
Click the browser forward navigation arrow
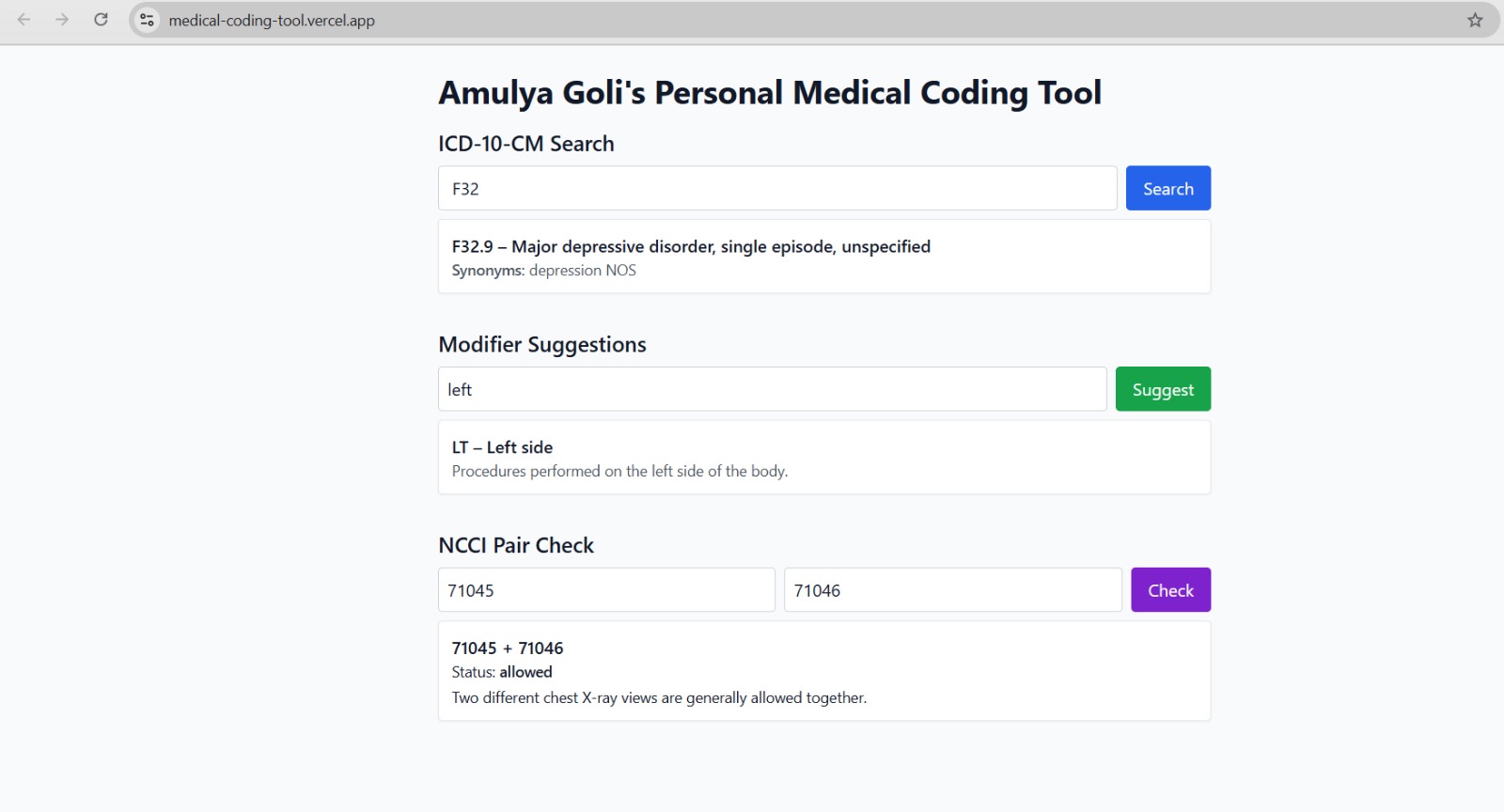pyautogui.click(x=60, y=19)
